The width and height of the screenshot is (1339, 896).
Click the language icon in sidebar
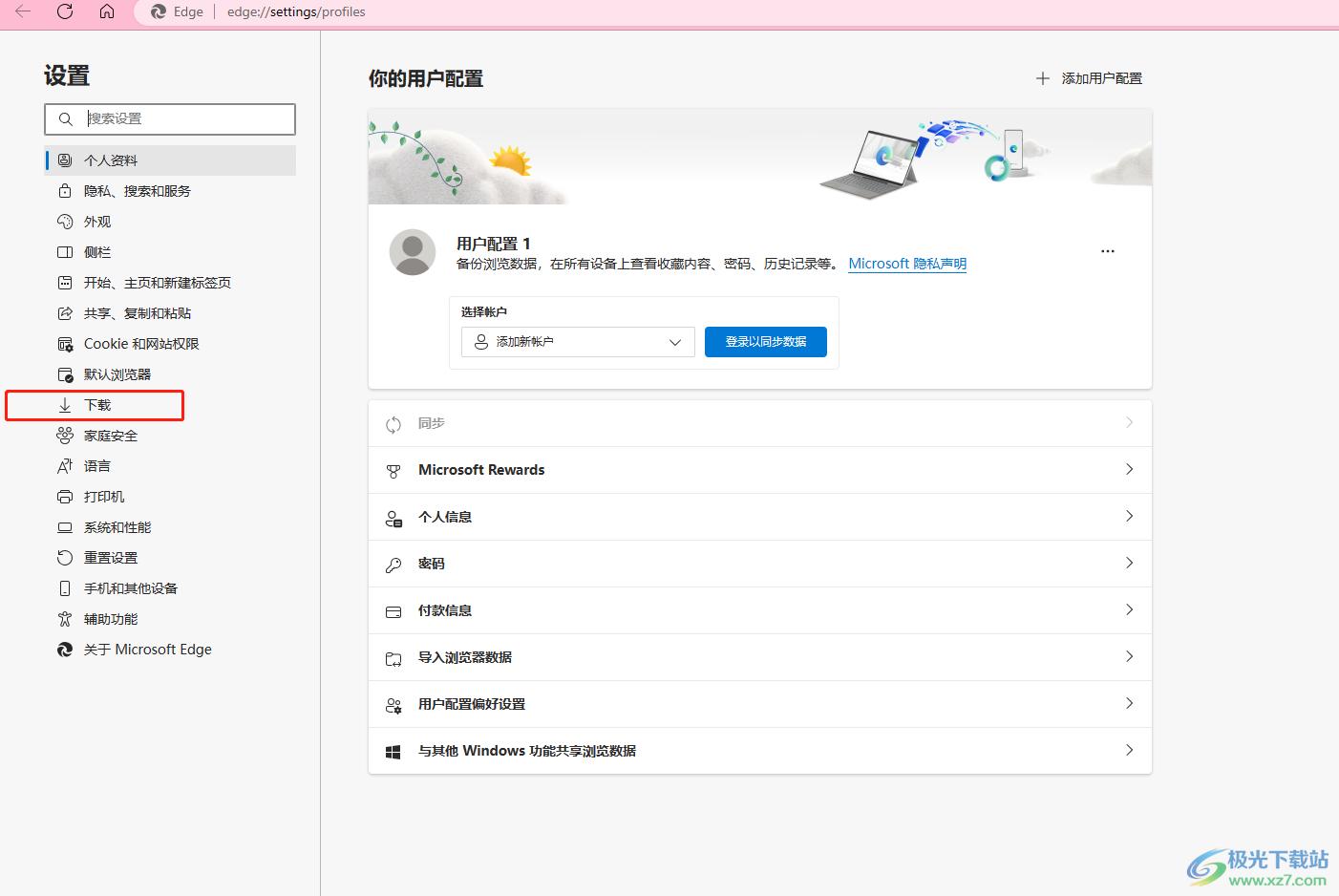65,466
